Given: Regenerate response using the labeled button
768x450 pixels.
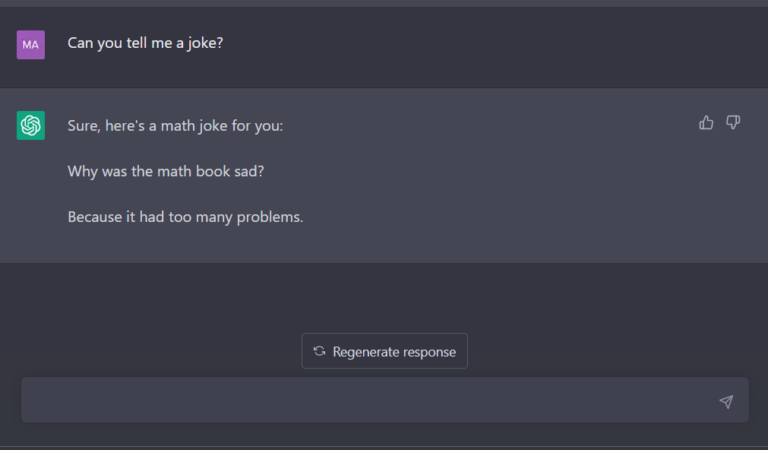Looking at the screenshot, I should pos(384,351).
